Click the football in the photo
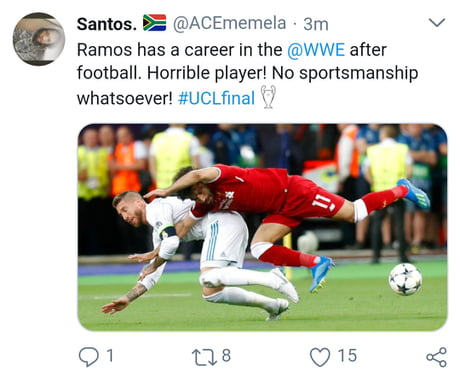The width and height of the screenshot is (460, 377). 405,279
